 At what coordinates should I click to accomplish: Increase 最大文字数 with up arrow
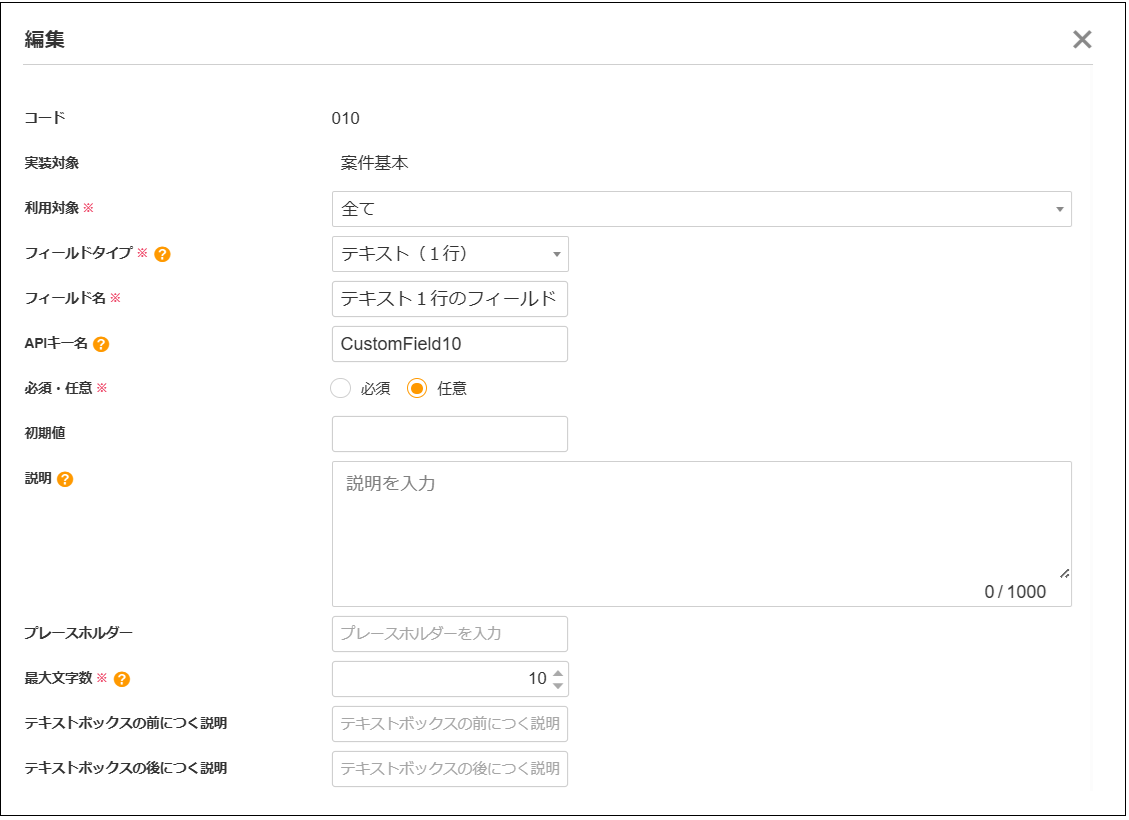[x=558, y=671]
